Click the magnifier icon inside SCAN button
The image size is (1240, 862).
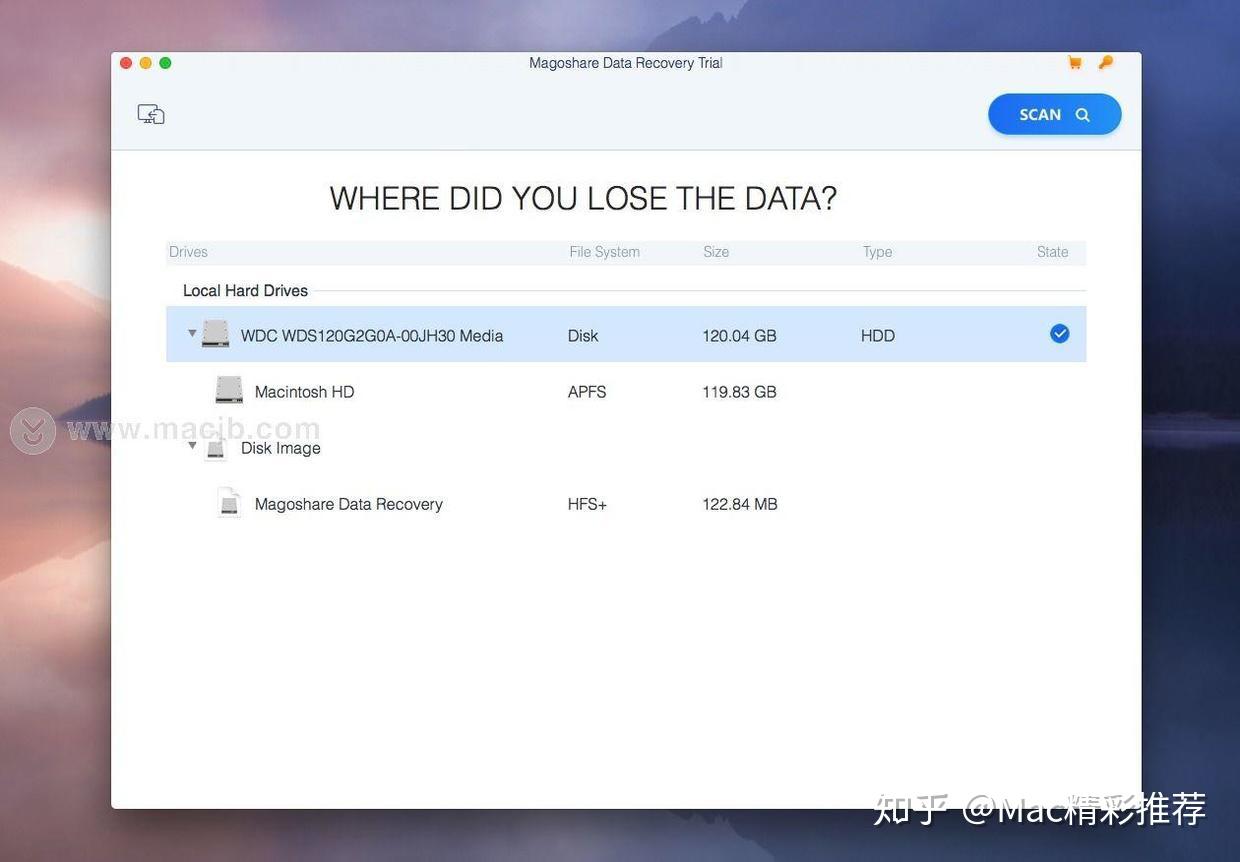pyautogui.click(x=1082, y=114)
